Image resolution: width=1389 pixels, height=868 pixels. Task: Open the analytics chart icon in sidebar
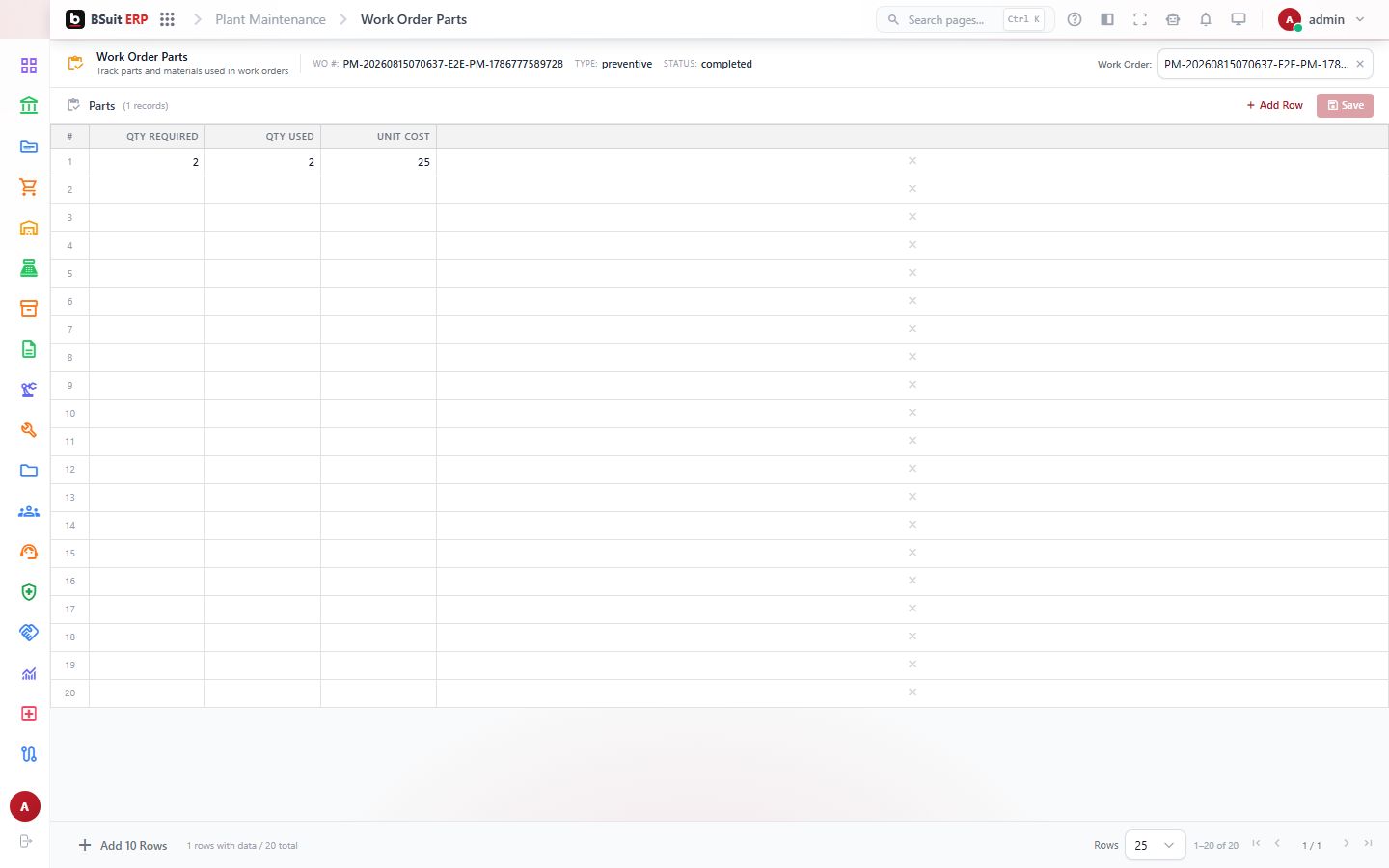tap(28, 673)
